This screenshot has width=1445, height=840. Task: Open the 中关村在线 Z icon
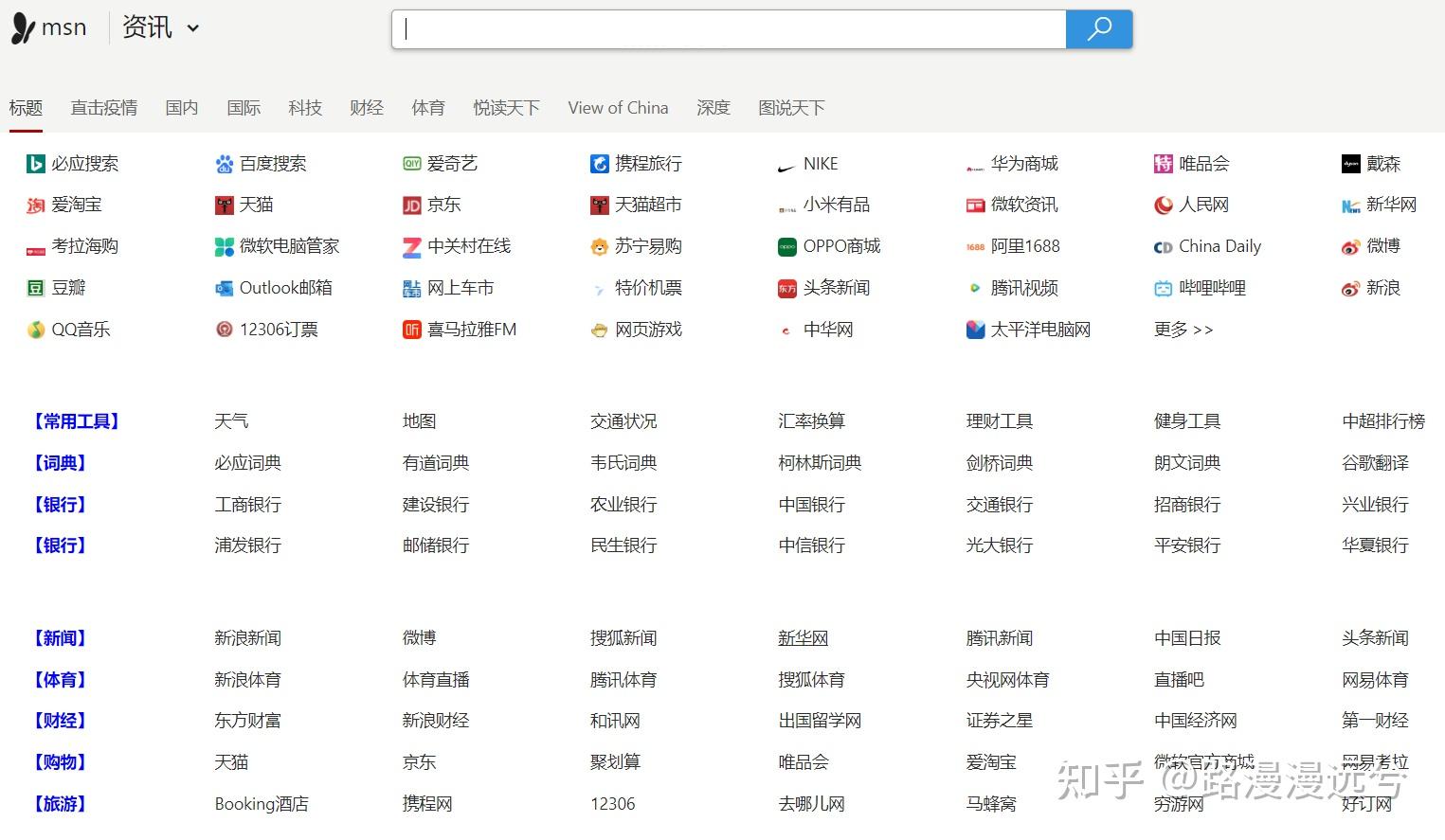tap(411, 247)
